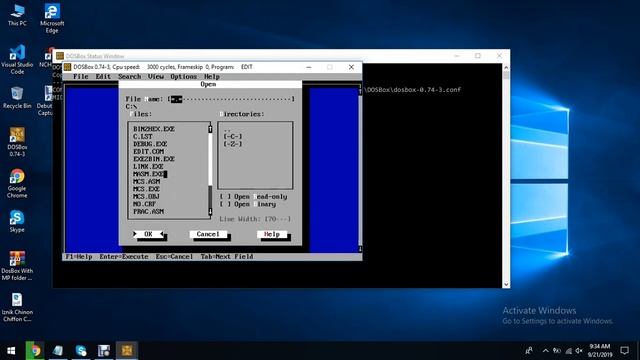The image size is (640, 360).
Task: Click the network icon in system tray
Action: click(x=568, y=351)
